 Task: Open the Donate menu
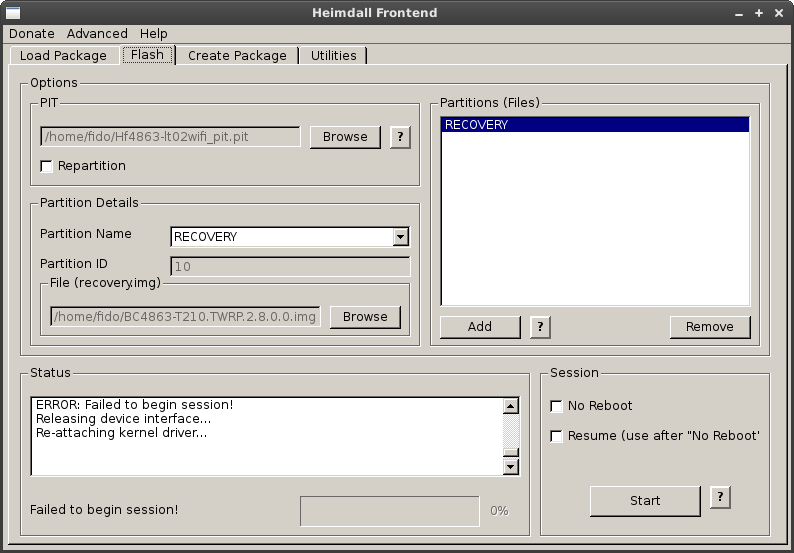point(32,34)
